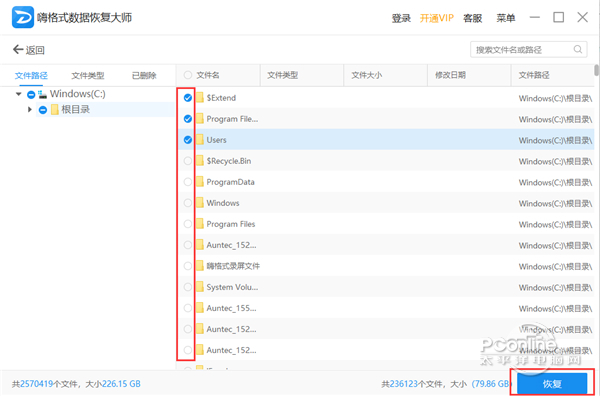Click the ProgramData folder icon
Viewport: 600px width, 396px height.
tap(200, 182)
